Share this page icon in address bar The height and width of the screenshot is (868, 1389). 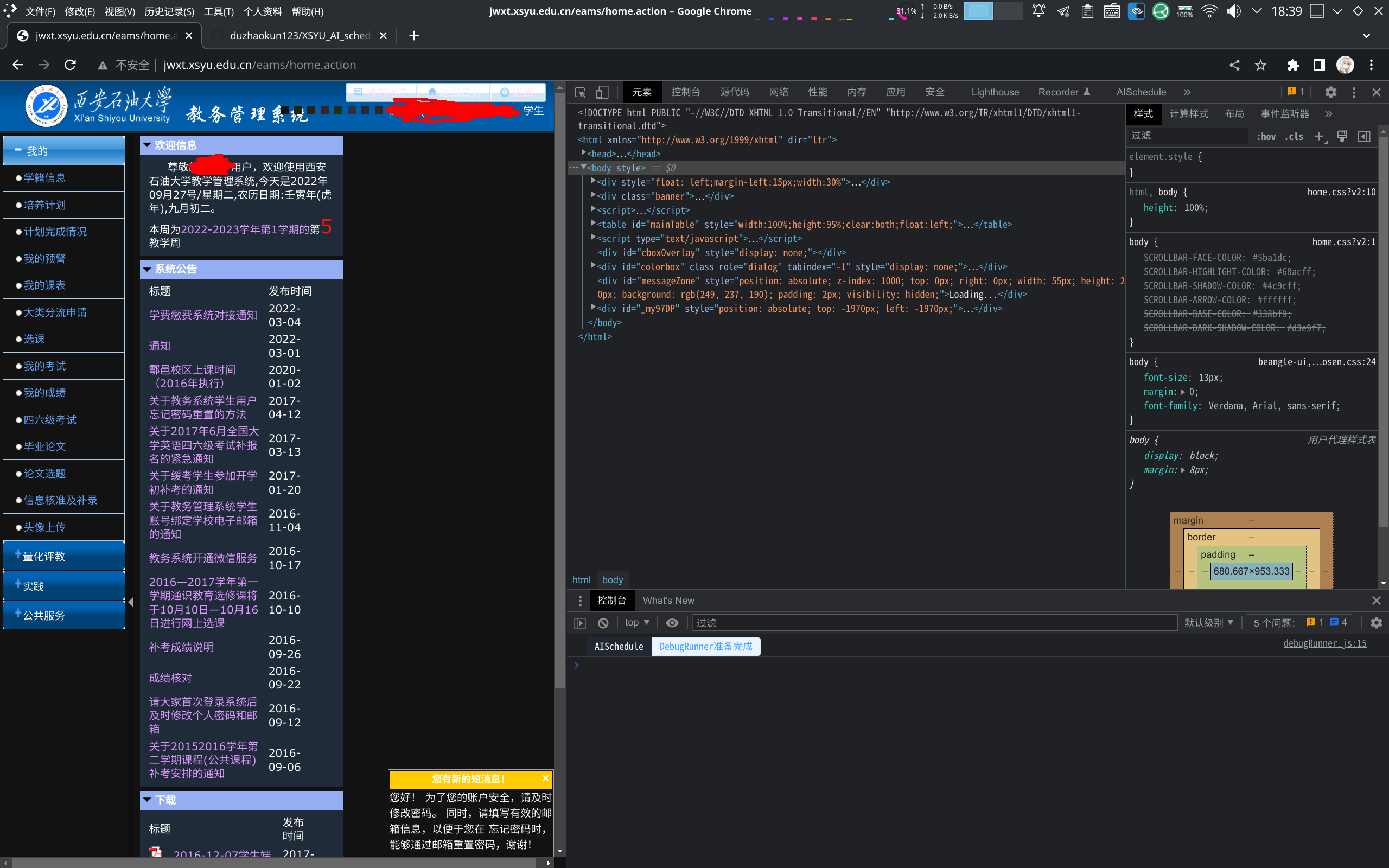[x=1234, y=65]
